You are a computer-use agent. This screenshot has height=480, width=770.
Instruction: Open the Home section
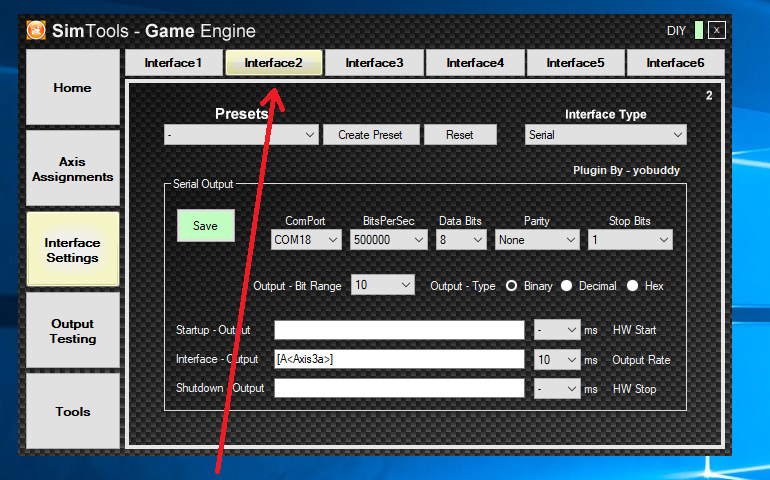point(73,87)
